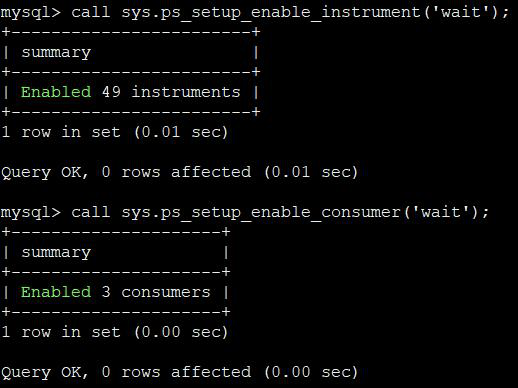Click the word instruments in the result row
Viewport: 518px width, 388px height.
pyautogui.click(x=186, y=92)
